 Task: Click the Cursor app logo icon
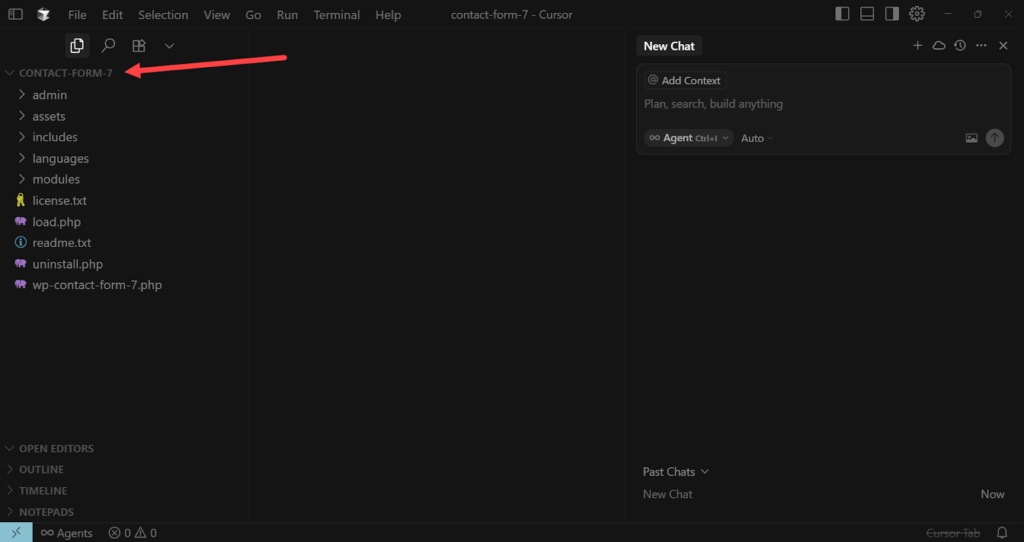click(x=44, y=14)
